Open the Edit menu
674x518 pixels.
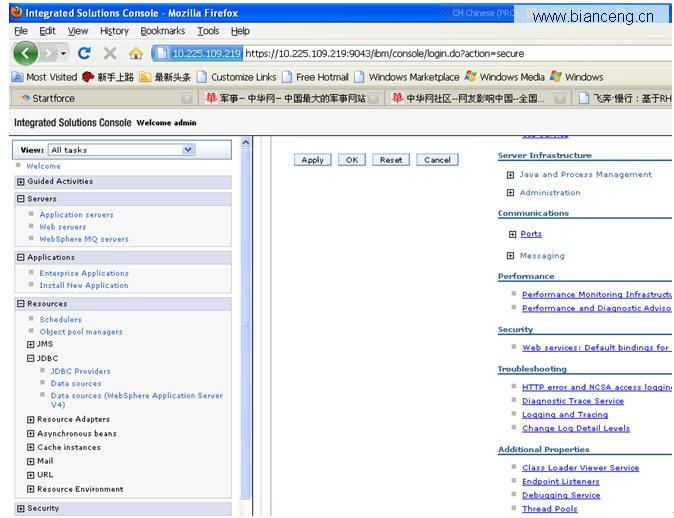pyautogui.click(x=47, y=31)
